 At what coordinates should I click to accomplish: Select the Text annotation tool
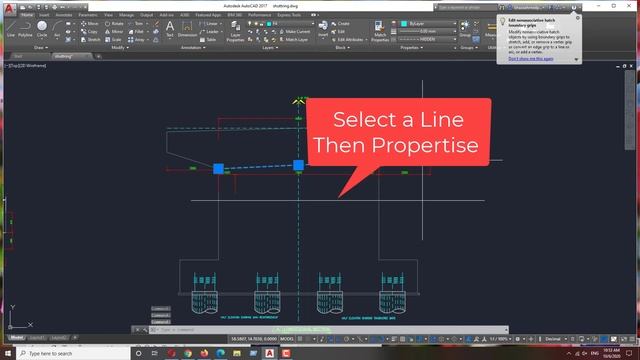[170, 29]
